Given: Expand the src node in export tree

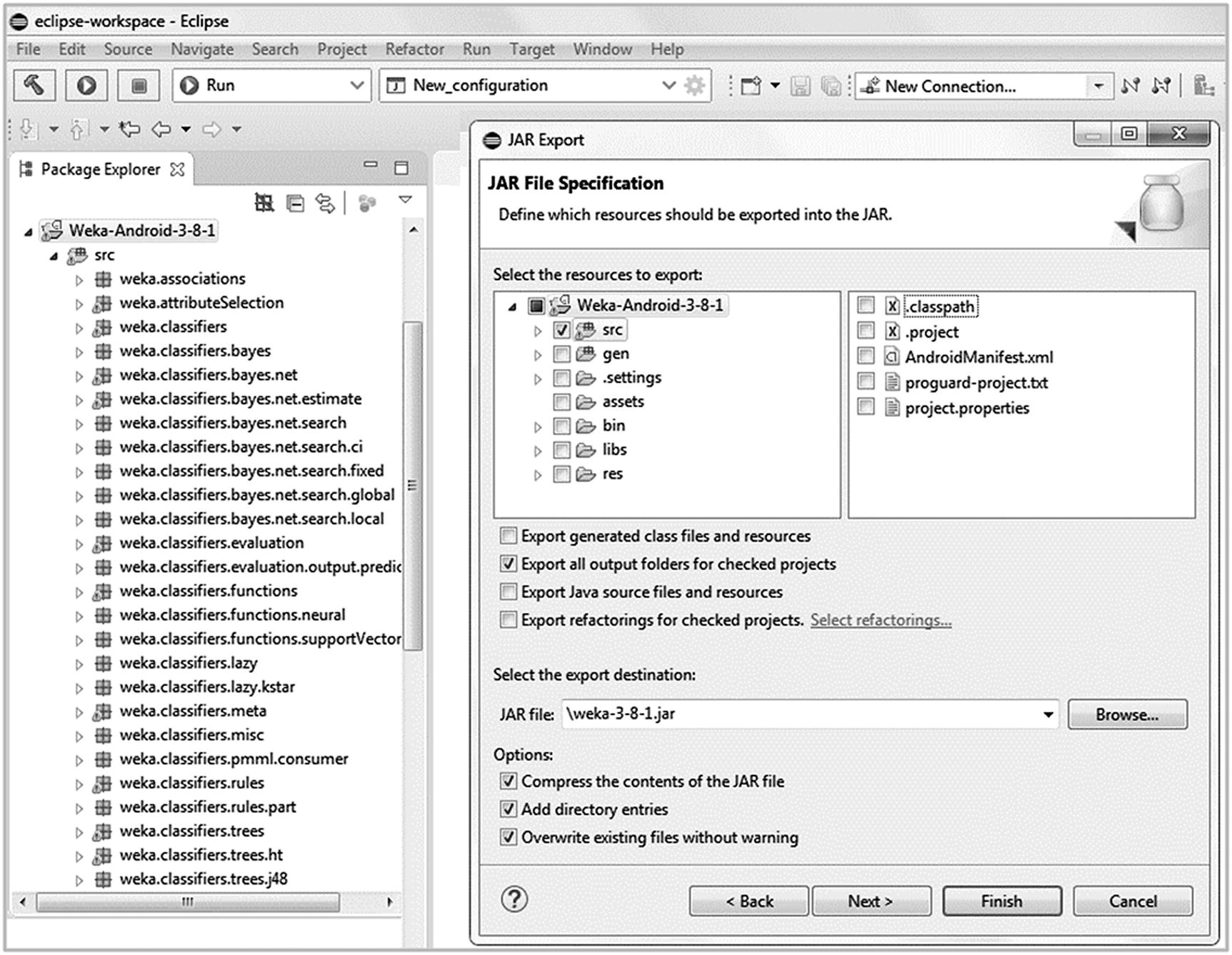Looking at the screenshot, I should point(538,331).
